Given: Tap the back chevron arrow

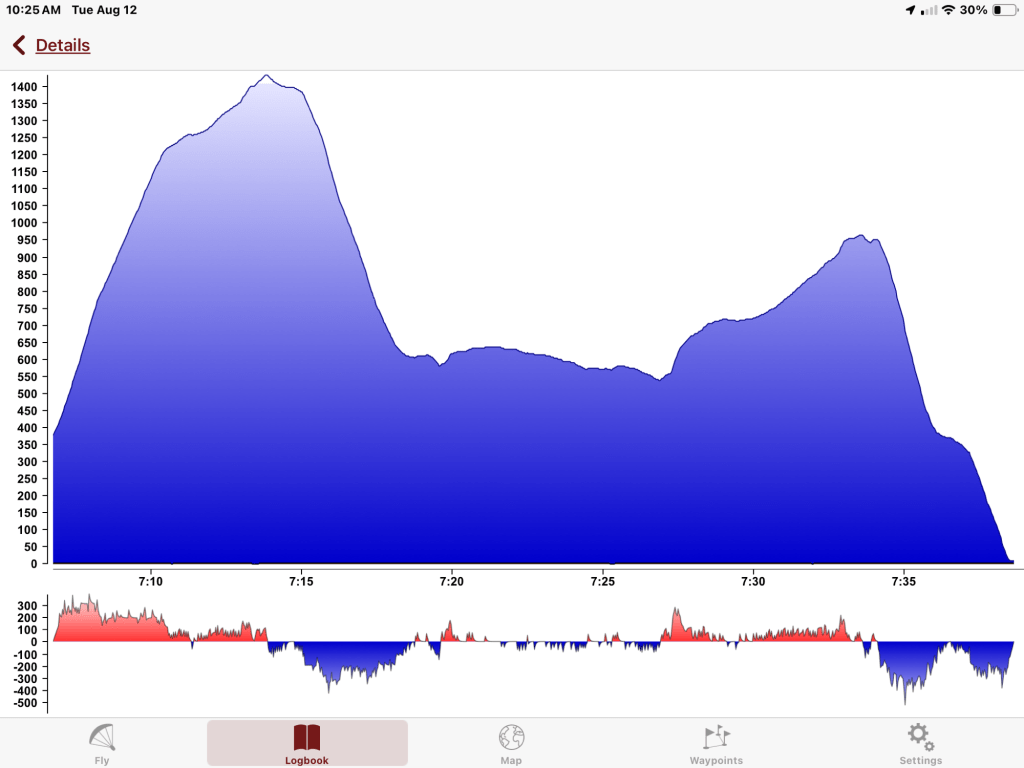Looking at the screenshot, I should pos(18,45).
